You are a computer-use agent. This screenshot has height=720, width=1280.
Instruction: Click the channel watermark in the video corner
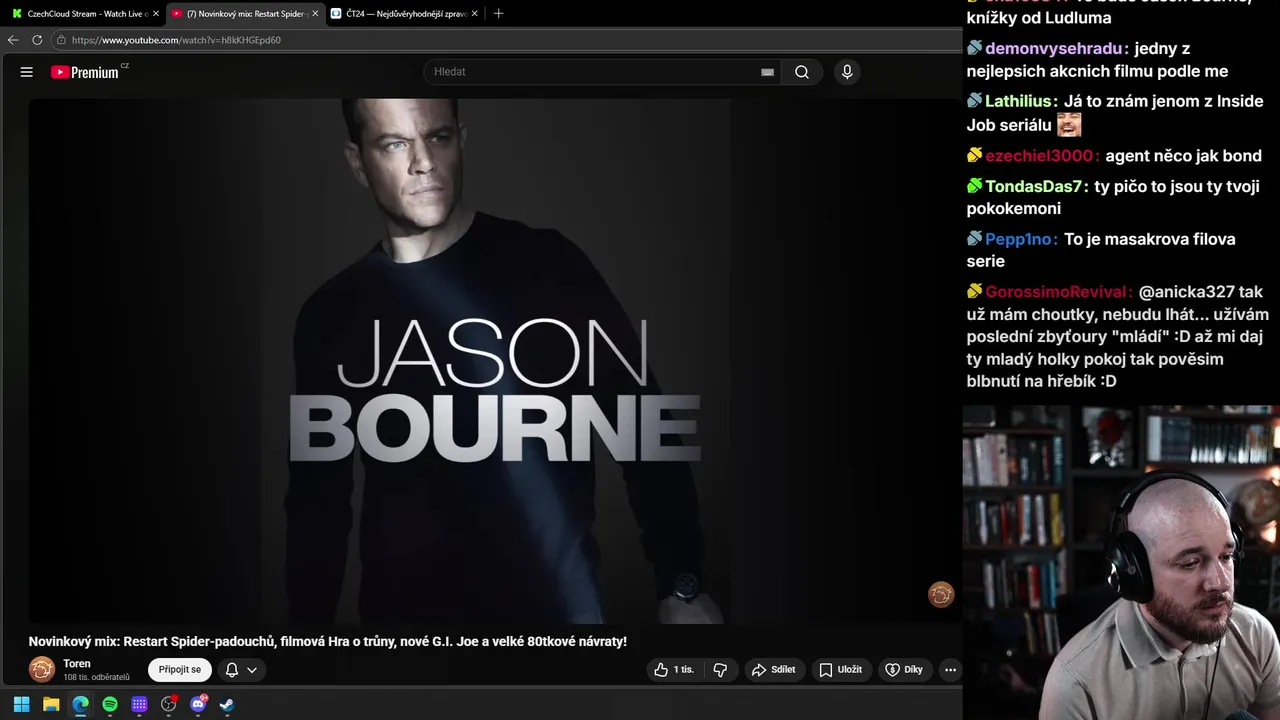(x=941, y=595)
